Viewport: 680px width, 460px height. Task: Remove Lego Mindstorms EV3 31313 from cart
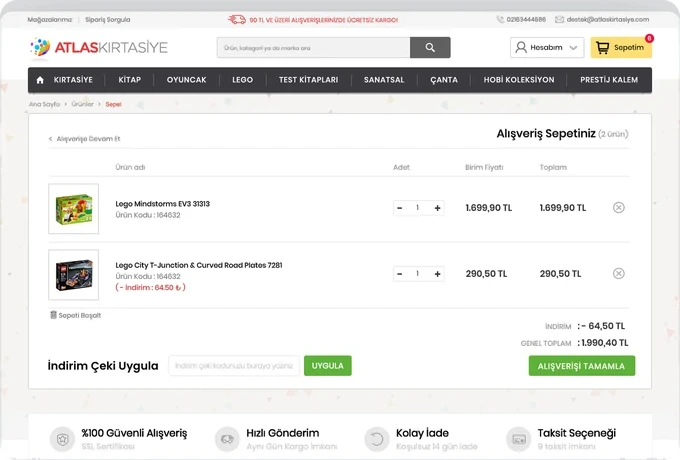click(618, 208)
